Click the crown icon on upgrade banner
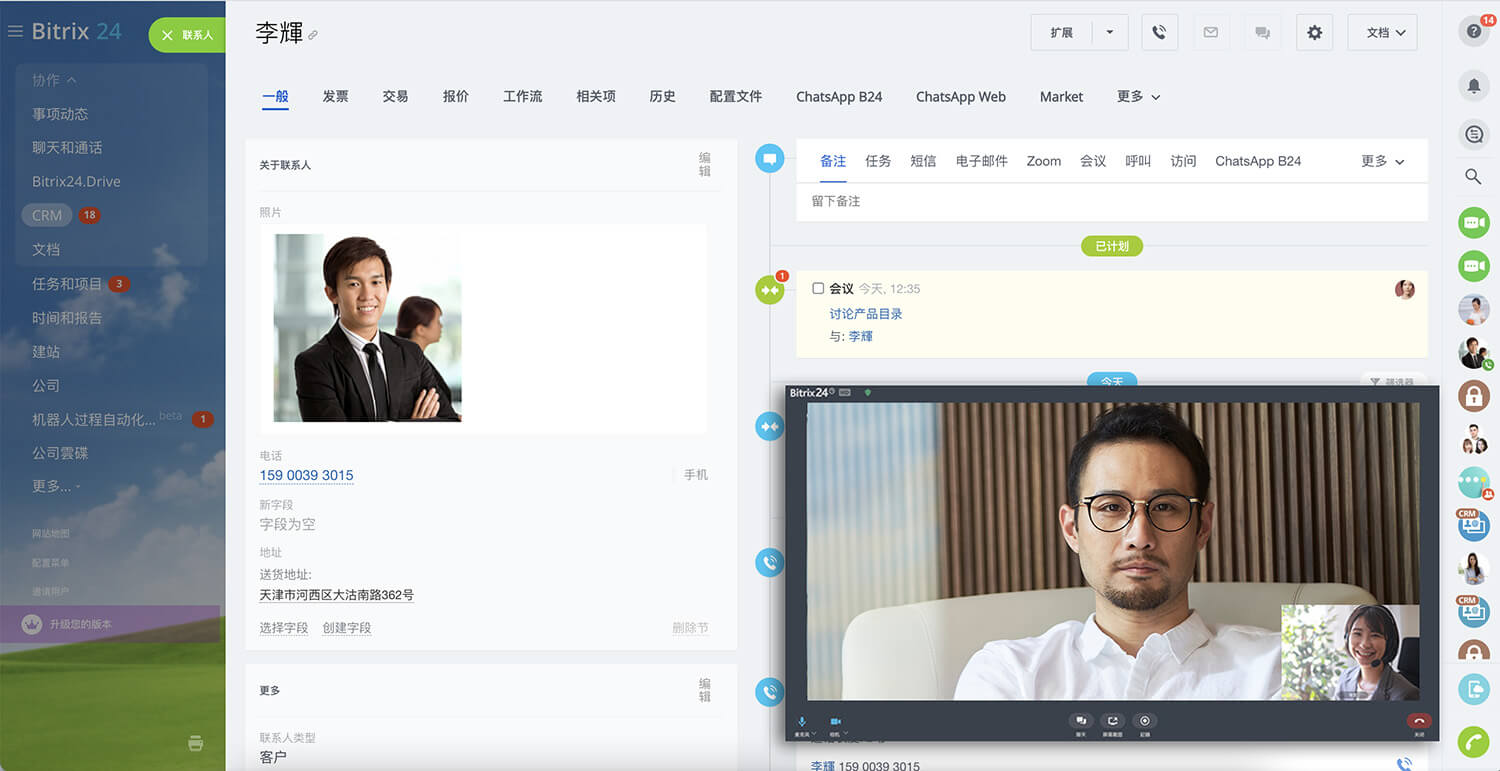 tap(32, 624)
